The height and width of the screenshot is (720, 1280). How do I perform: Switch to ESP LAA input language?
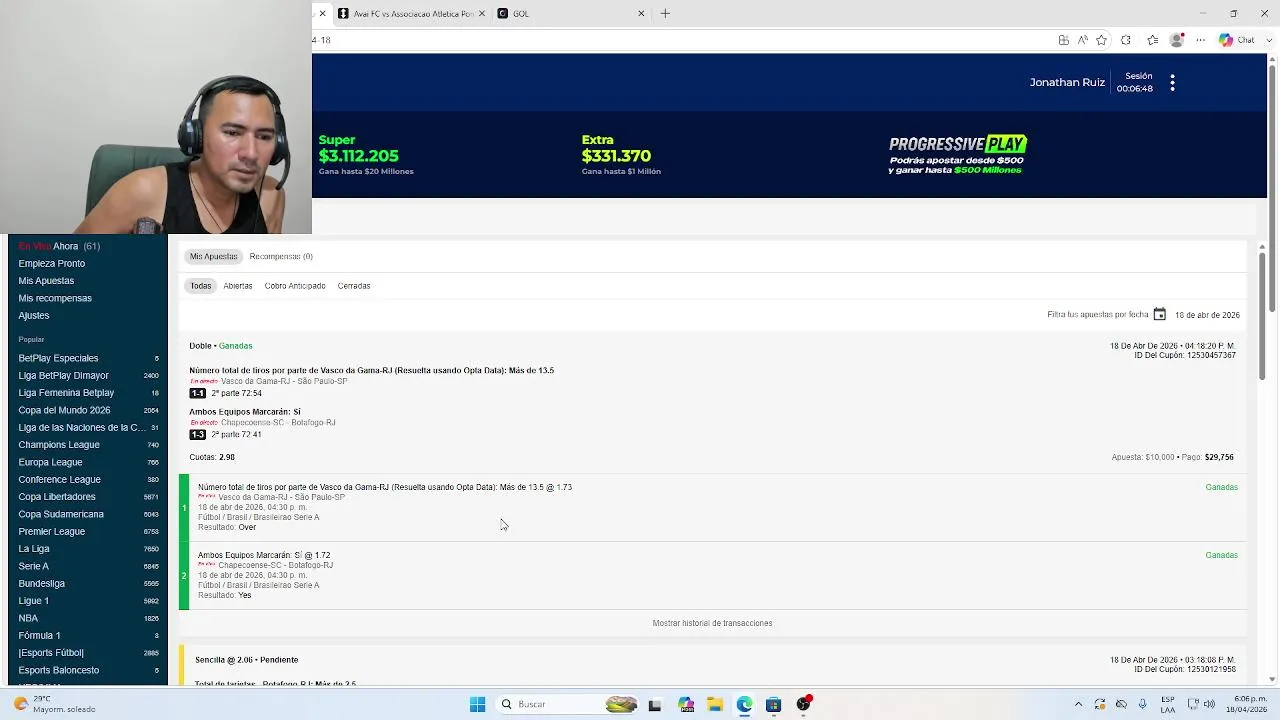click(1168, 704)
